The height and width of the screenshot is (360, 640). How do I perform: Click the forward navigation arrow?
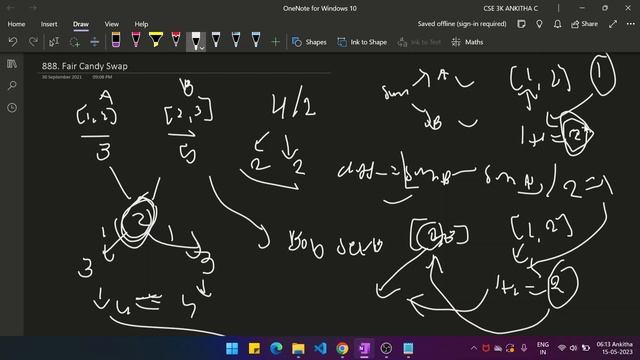tap(33, 8)
